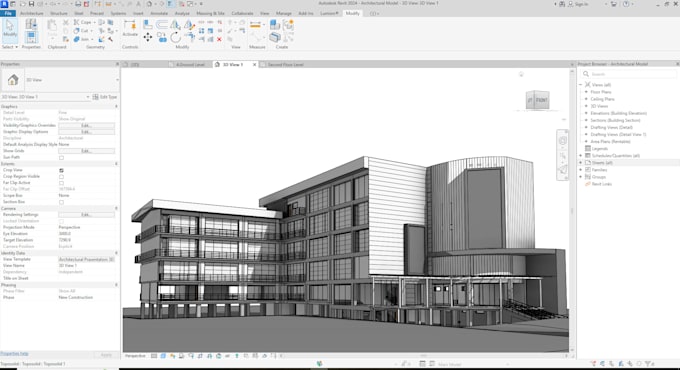Click the ViewCube FRONT face
This screenshot has height=370, width=680.
[x=541, y=100]
